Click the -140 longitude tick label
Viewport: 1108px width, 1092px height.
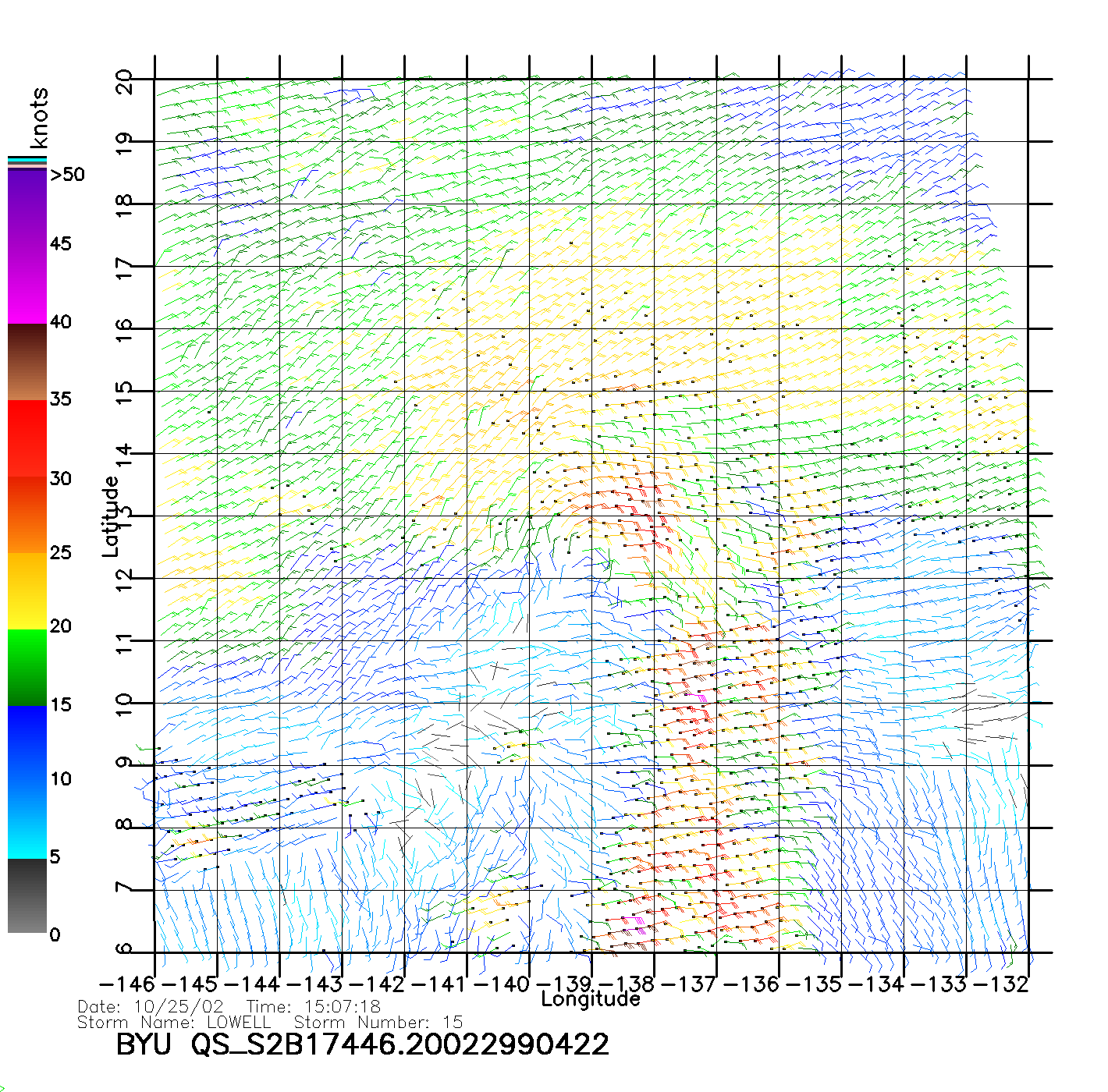(x=502, y=984)
